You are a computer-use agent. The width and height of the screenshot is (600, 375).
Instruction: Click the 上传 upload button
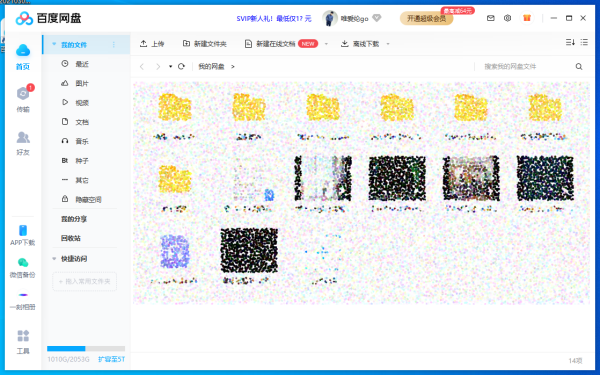[x=152, y=44]
